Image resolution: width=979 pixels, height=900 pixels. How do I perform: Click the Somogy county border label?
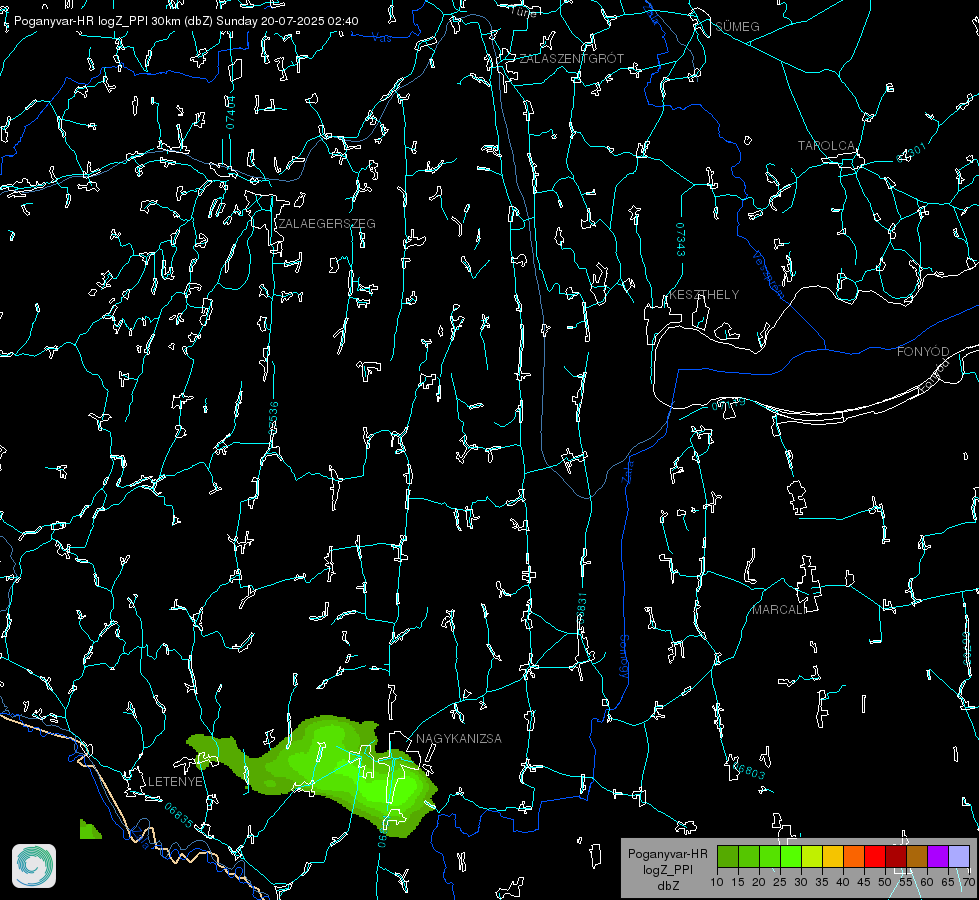tap(624, 657)
